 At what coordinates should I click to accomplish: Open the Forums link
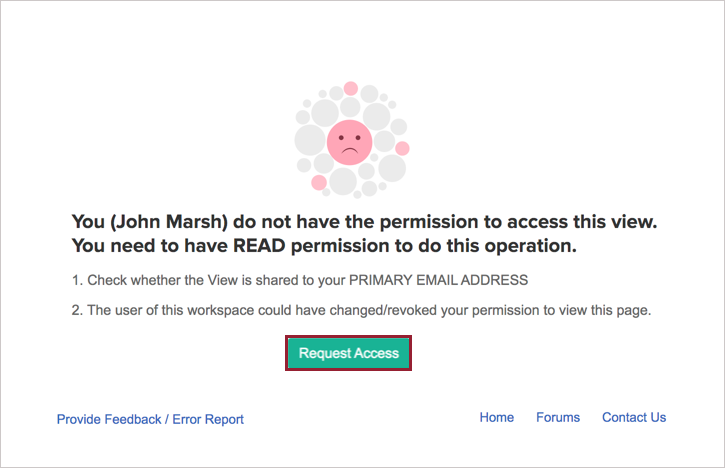[x=558, y=417]
